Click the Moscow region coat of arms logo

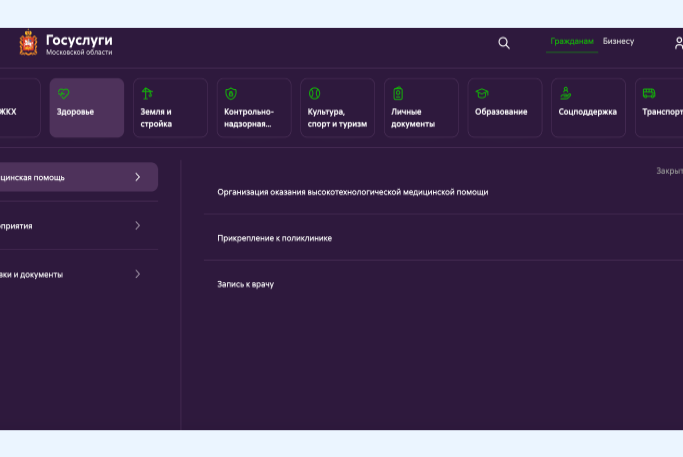(x=28, y=43)
